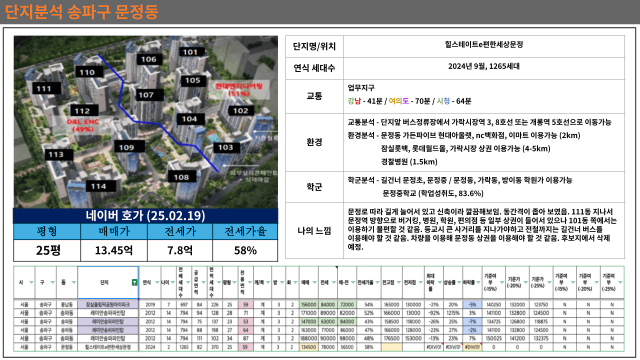This screenshot has height=360, width=640.
Task: Click building label 114 on the aerial image
Action: 98,187
